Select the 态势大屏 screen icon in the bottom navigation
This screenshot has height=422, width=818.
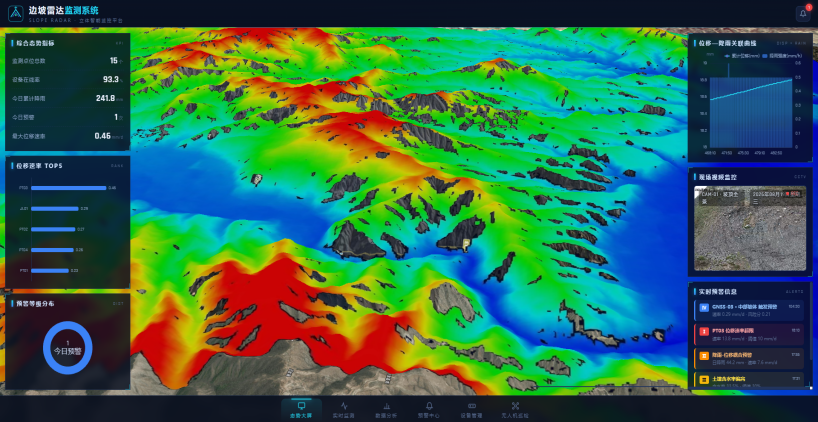click(301, 405)
